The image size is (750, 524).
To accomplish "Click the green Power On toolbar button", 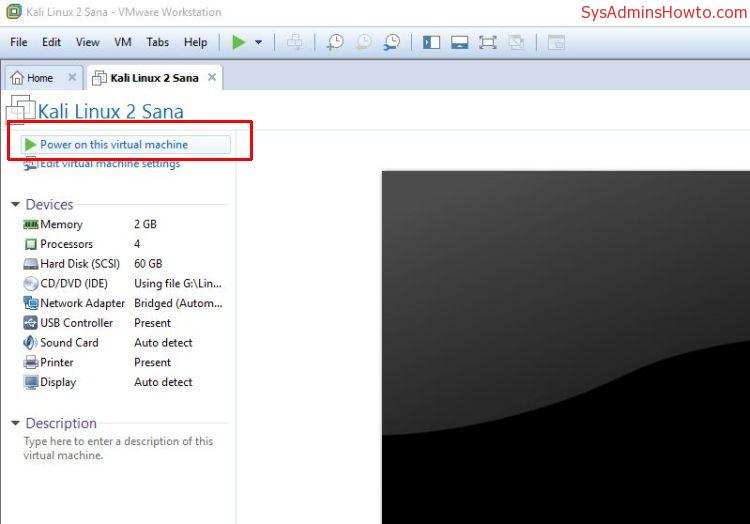I will click(238, 42).
